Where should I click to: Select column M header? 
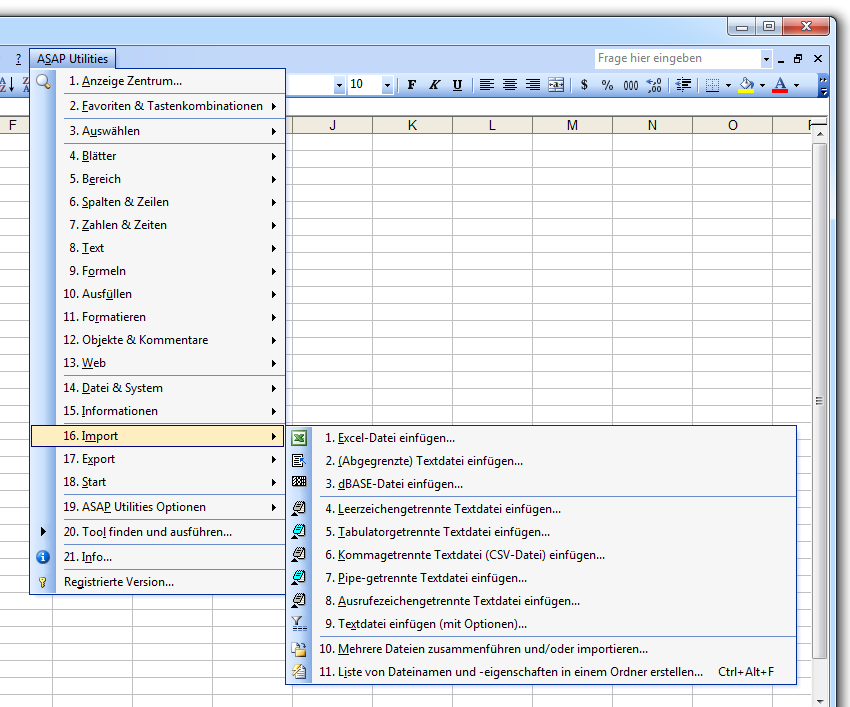[572, 125]
